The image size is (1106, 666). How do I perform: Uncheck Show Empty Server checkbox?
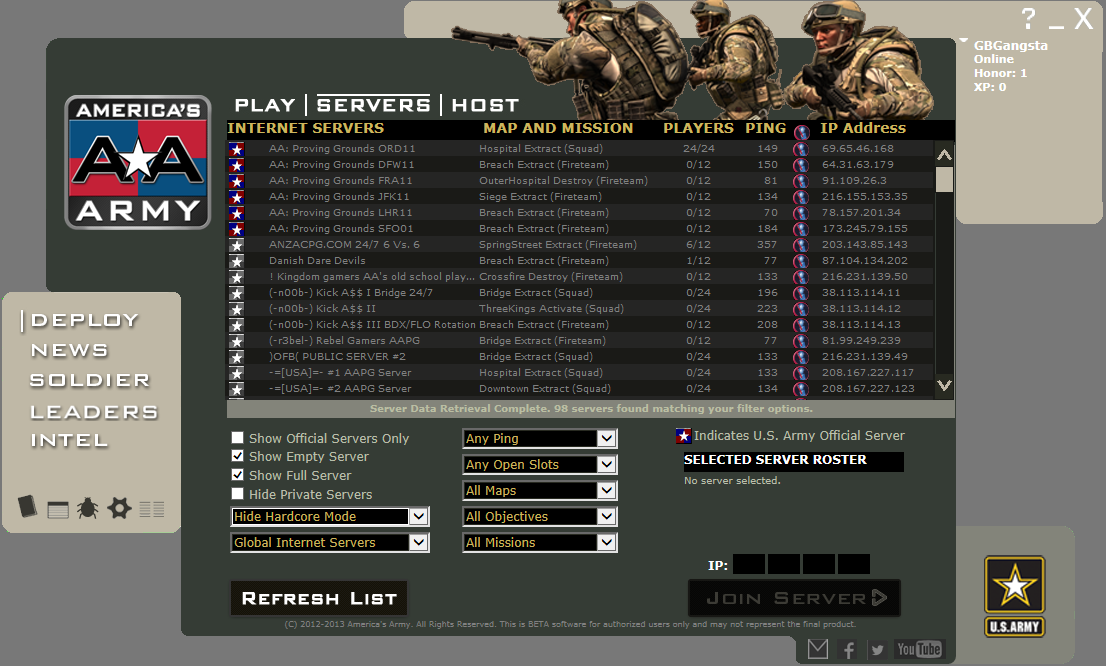tap(238, 456)
